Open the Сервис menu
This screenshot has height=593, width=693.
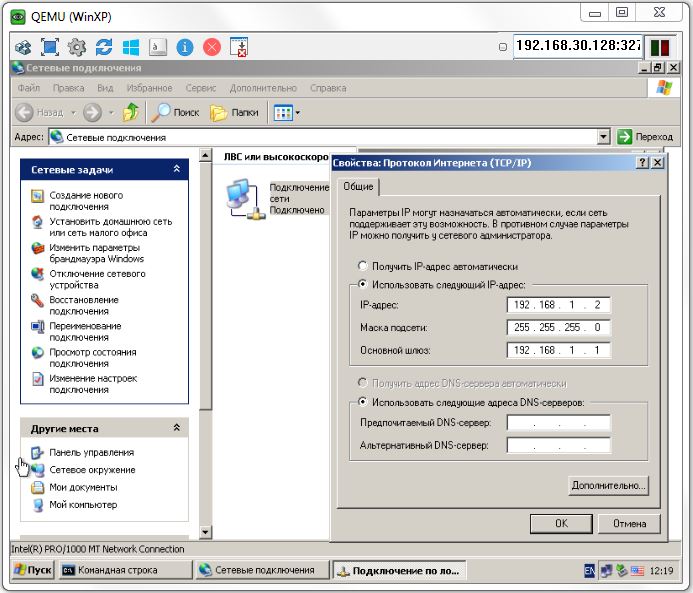pos(201,88)
